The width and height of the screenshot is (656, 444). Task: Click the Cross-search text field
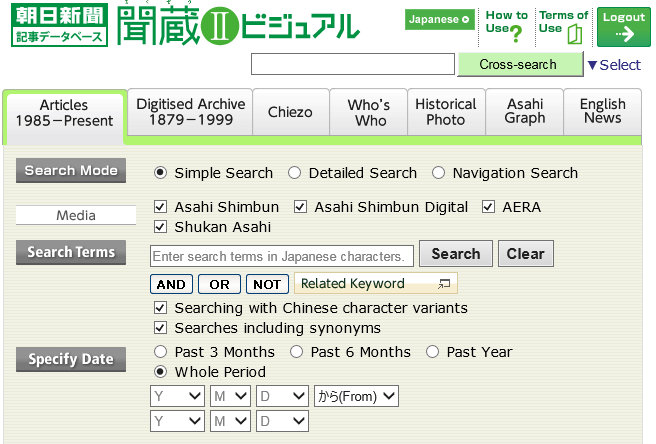pos(353,64)
